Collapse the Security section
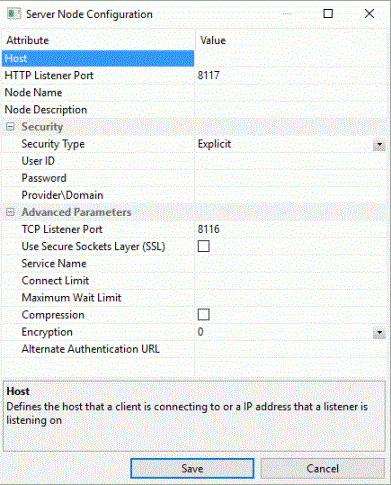 [x=10, y=127]
